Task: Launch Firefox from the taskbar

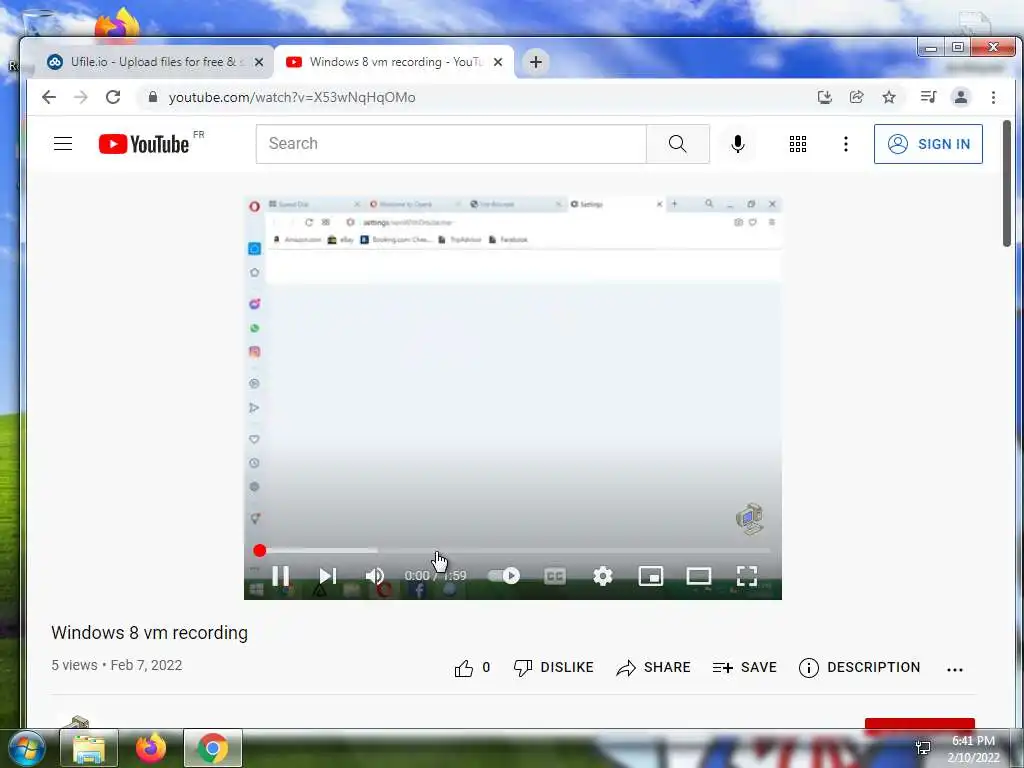Action: (151, 748)
